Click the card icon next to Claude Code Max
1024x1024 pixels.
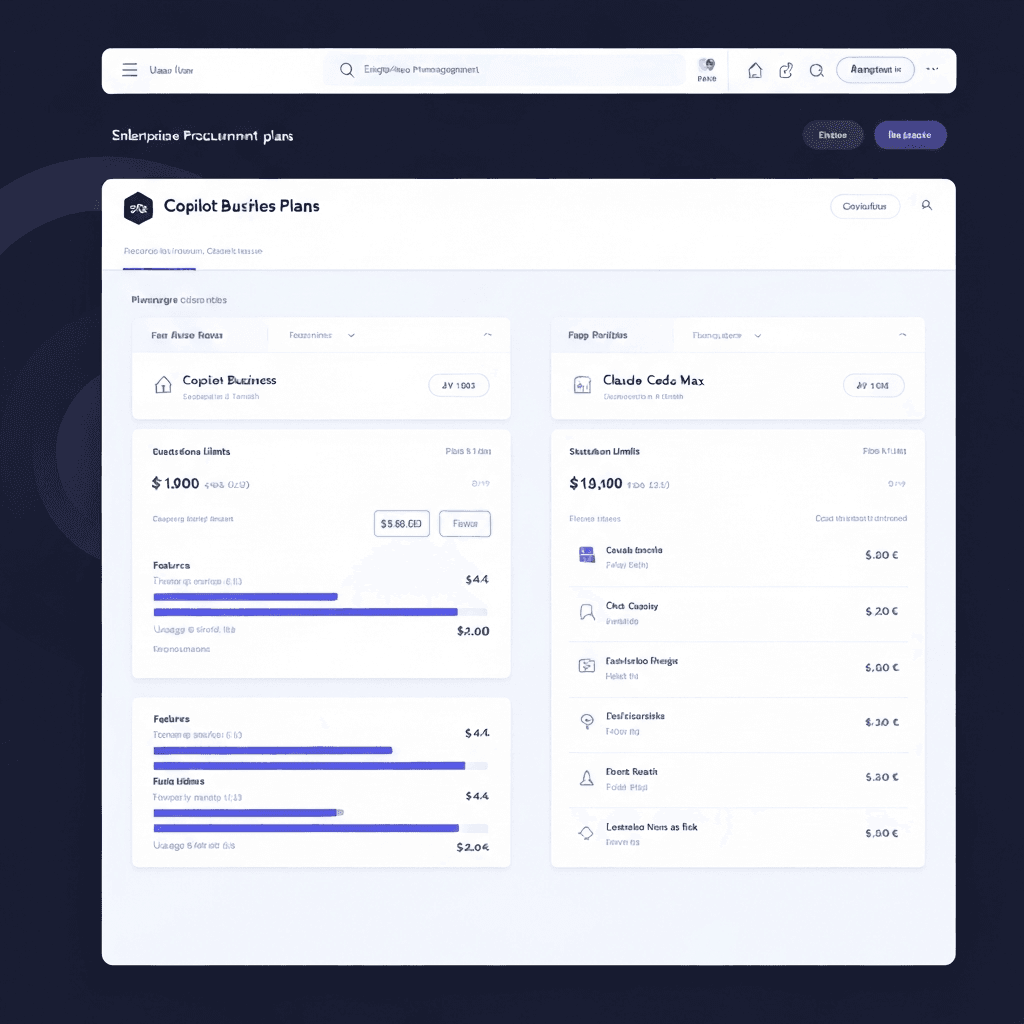coord(583,385)
